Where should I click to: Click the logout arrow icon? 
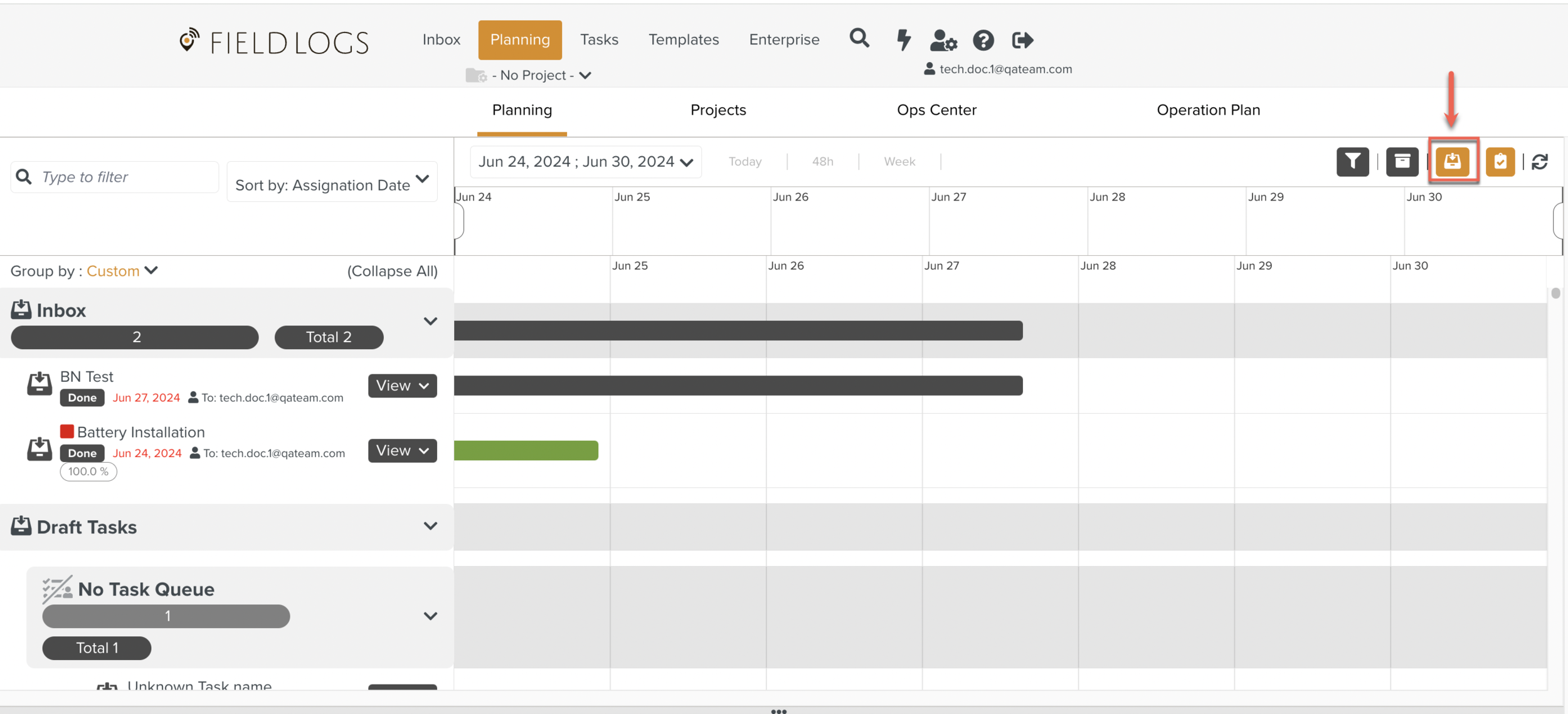tap(1022, 40)
